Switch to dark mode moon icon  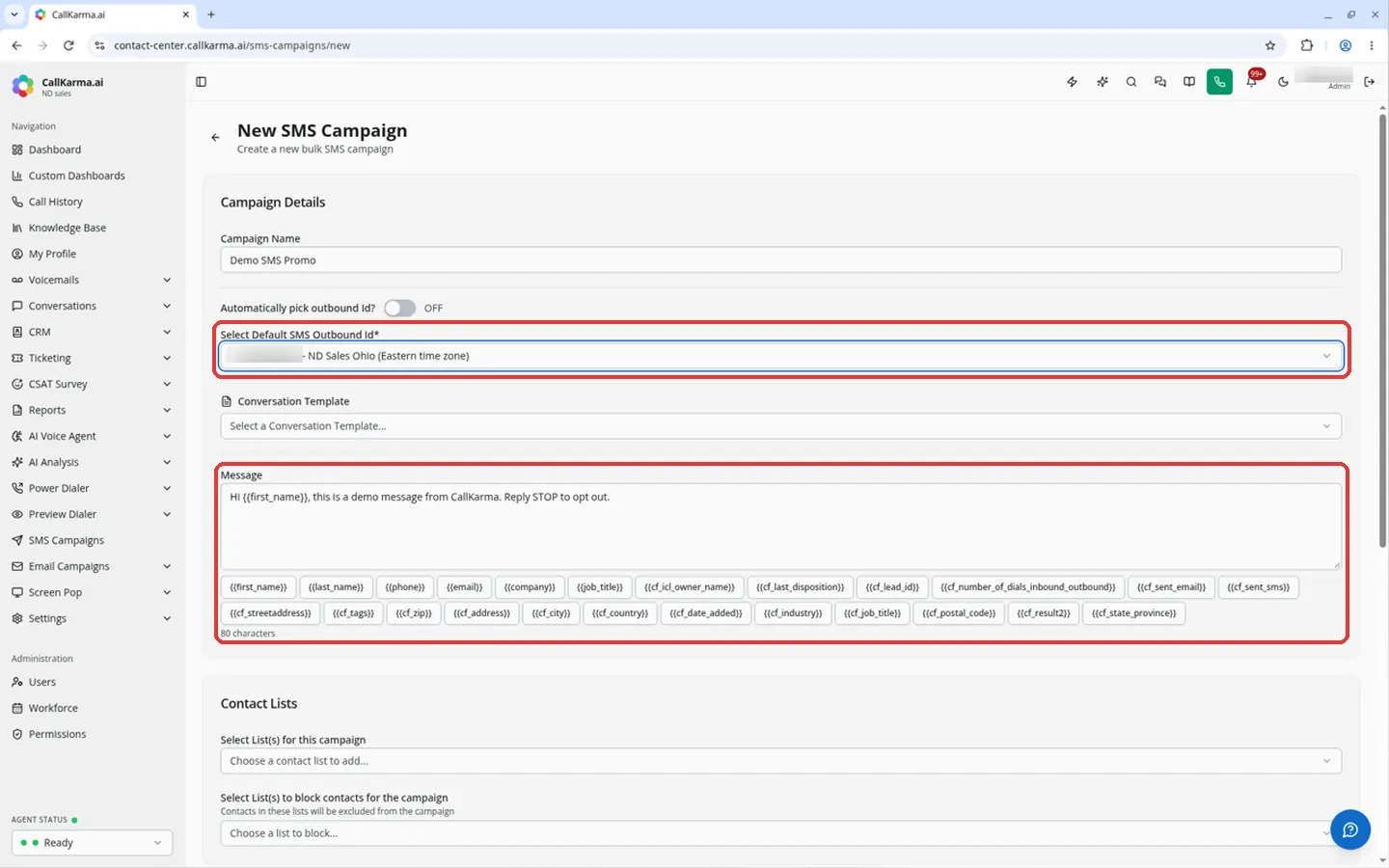pos(1283,82)
